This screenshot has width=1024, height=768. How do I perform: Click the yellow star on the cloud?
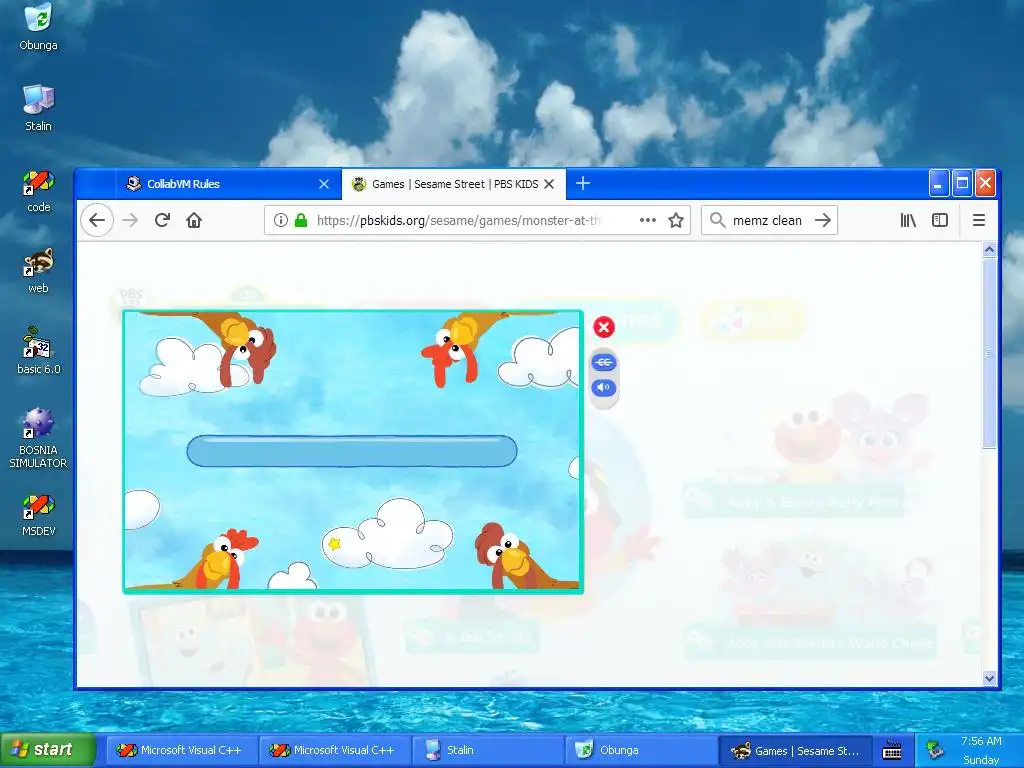point(335,543)
